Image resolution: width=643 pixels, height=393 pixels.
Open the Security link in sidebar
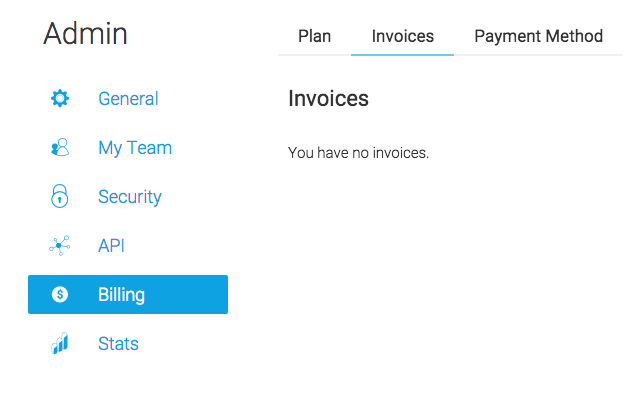(130, 197)
